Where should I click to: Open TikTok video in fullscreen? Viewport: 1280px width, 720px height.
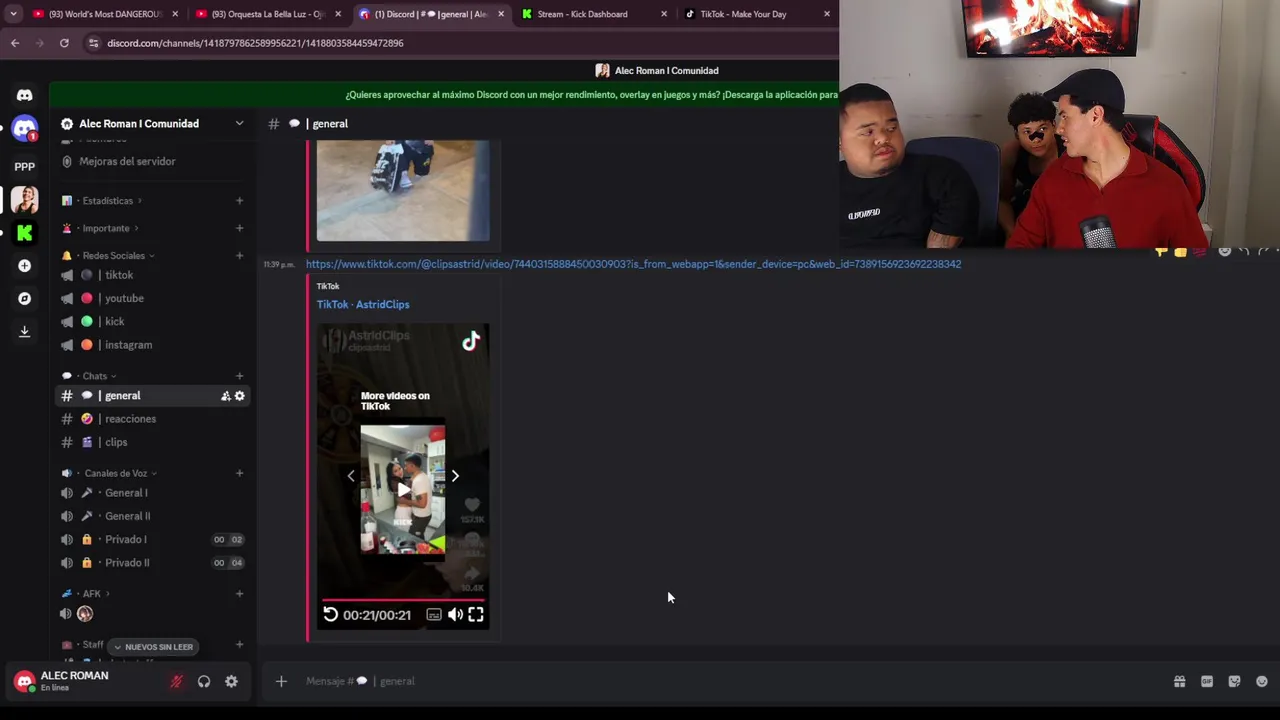tap(476, 614)
